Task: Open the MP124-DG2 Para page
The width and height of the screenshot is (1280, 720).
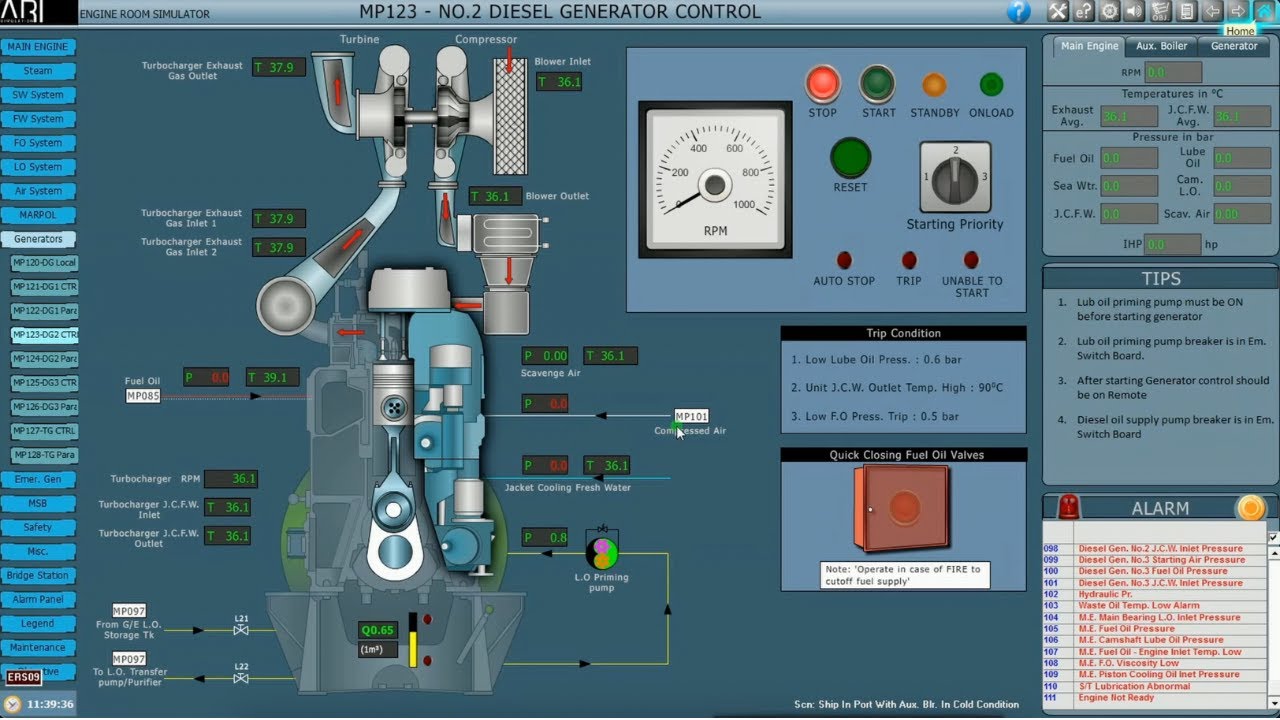Action: [44, 359]
